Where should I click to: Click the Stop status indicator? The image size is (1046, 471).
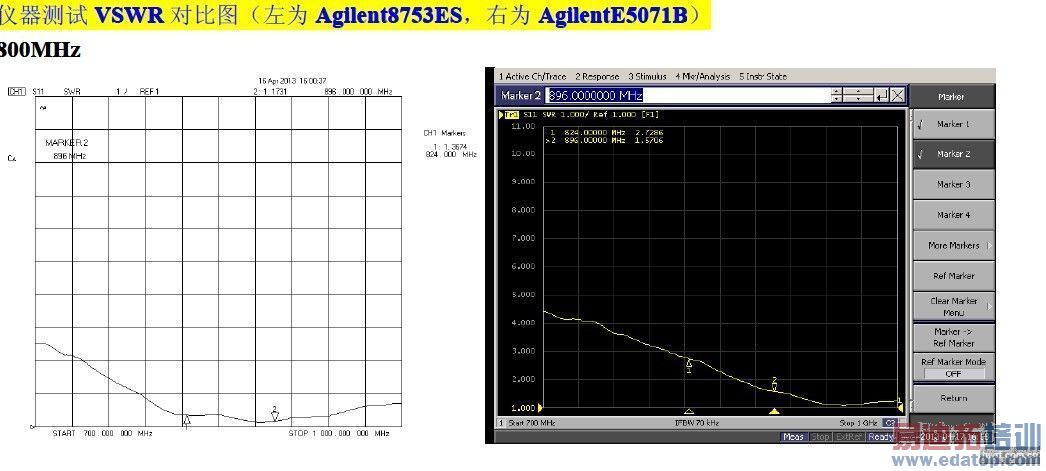click(x=819, y=437)
